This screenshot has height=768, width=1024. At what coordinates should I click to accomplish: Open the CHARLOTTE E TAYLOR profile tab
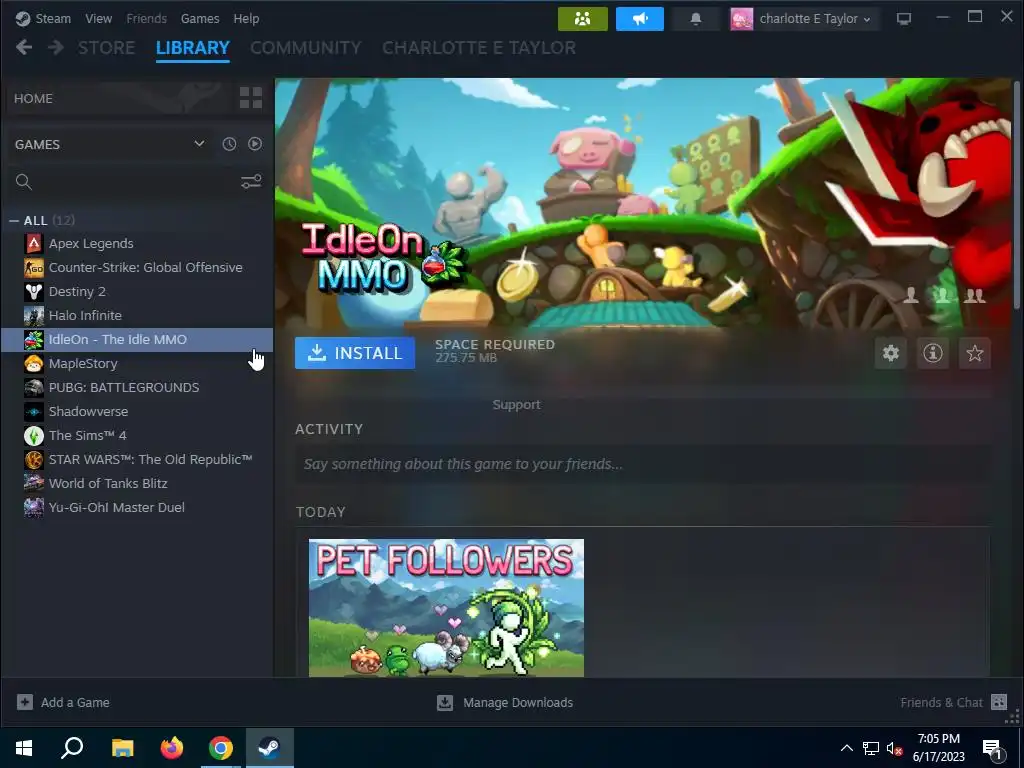(x=479, y=48)
